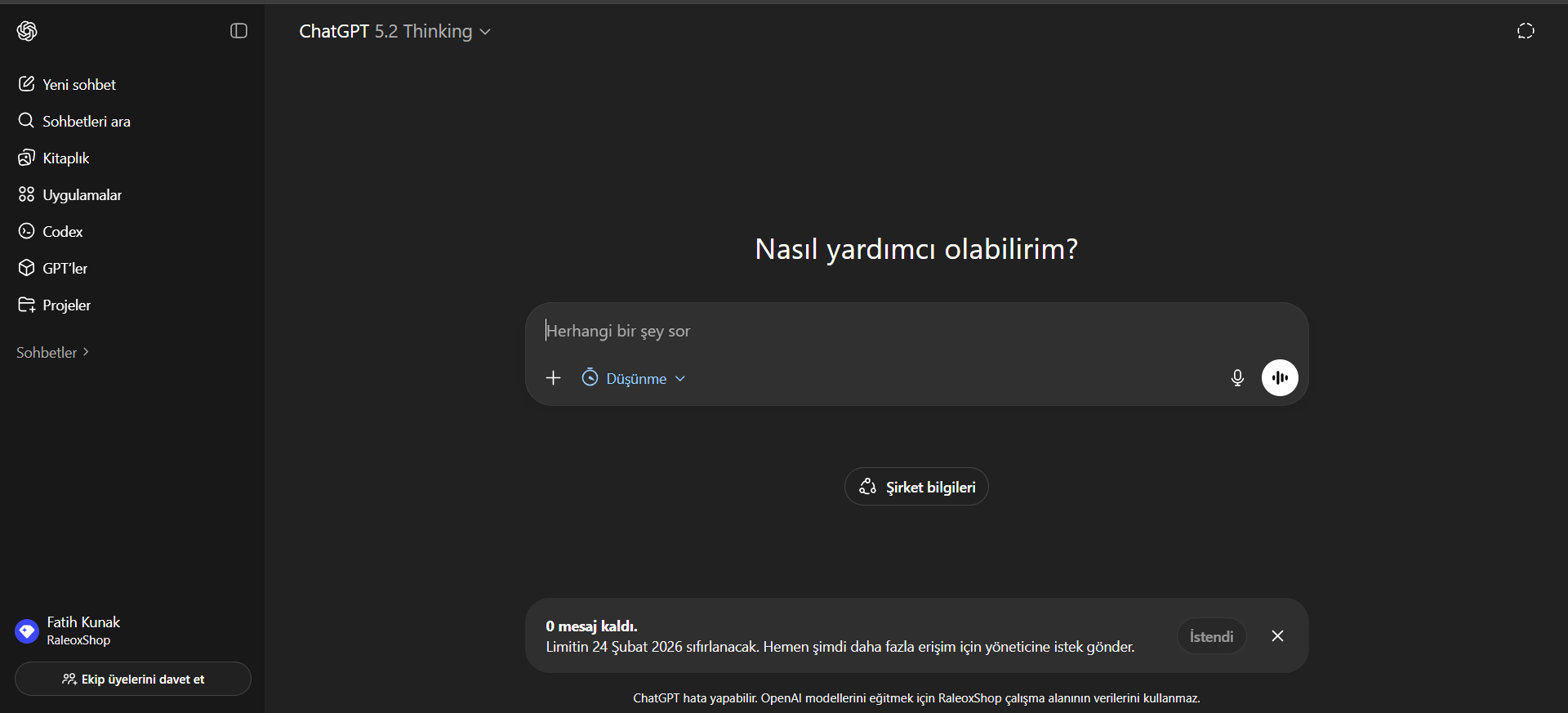The height and width of the screenshot is (713, 1568).
Task: Select Codex in the sidebar
Action: tap(132, 231)
